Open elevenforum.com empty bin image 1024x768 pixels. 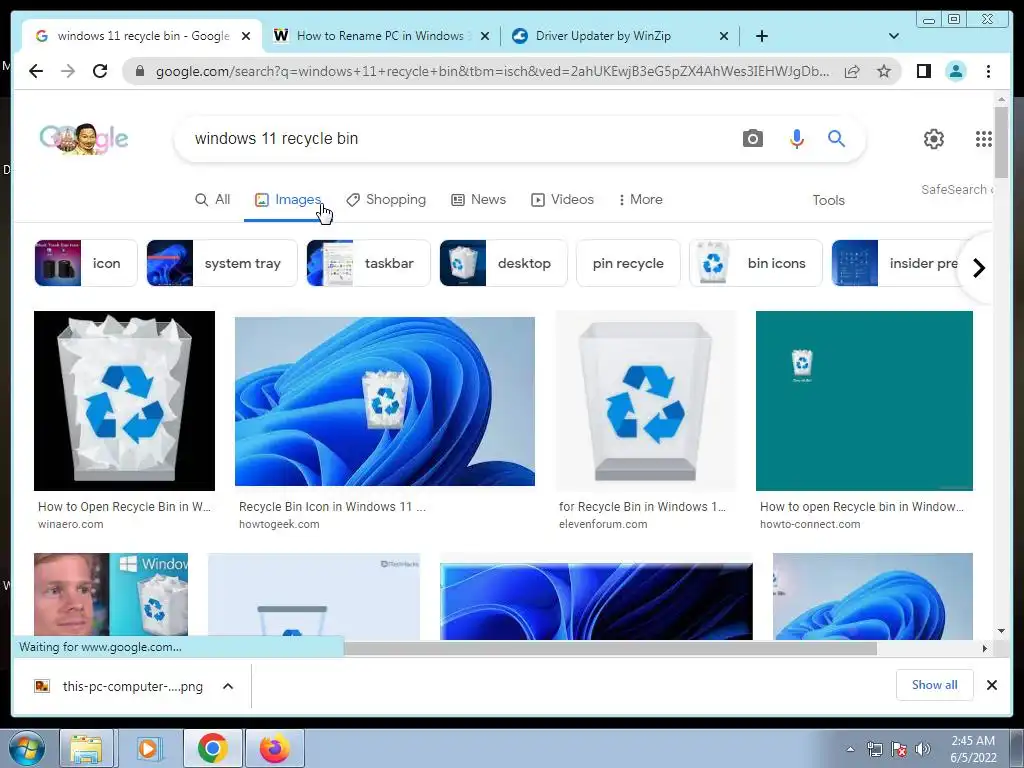coord(646,401)
